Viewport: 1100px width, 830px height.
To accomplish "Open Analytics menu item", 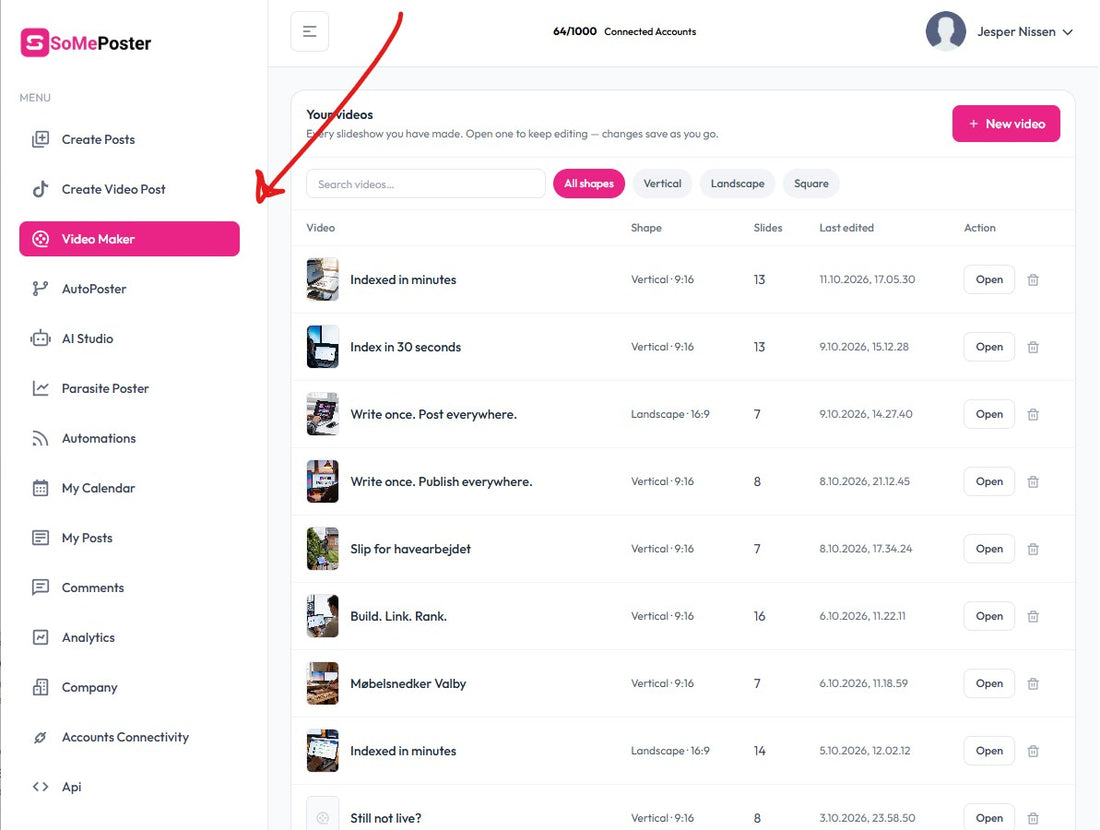I will click(129, 637).
